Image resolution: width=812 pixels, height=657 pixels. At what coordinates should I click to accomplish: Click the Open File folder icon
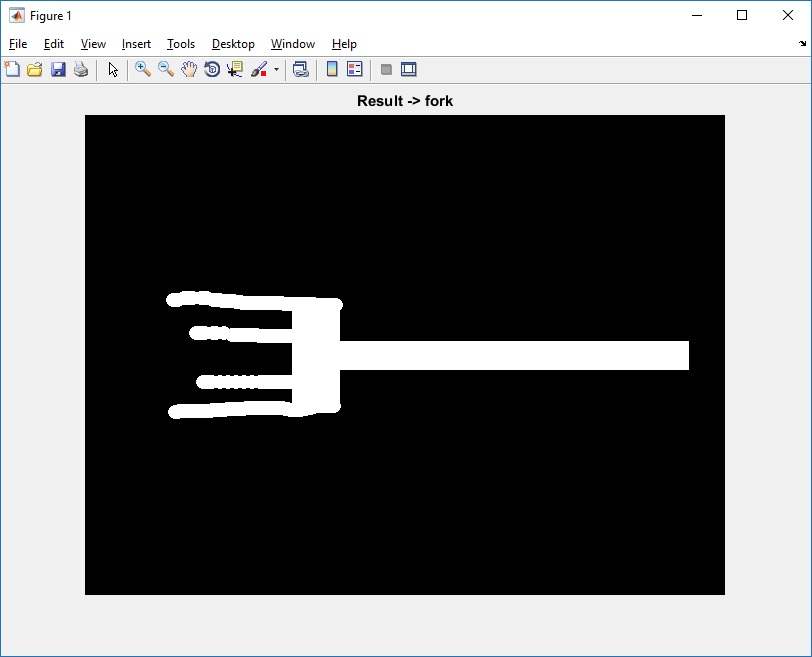click(x=35, y=70)
